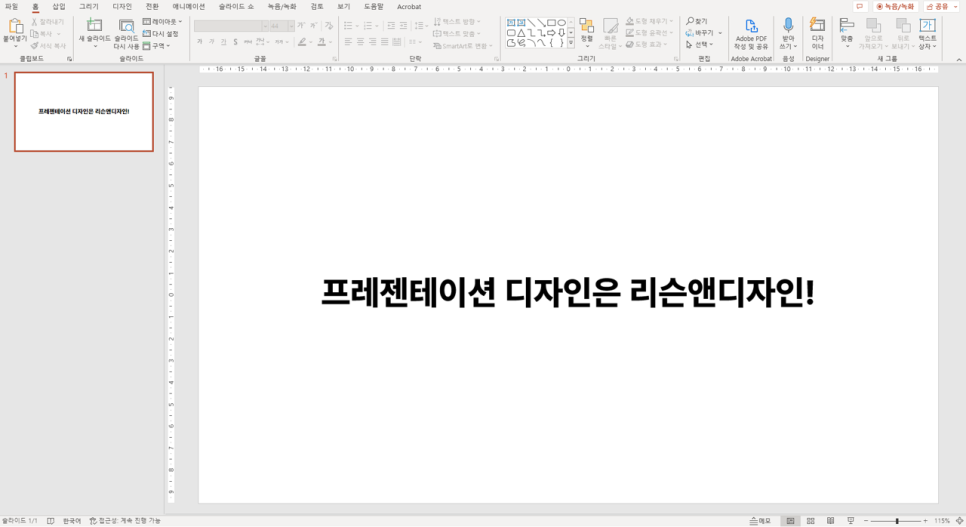Toggle strikethrough formatting button

pyautogui.click(x=248, y=42)
